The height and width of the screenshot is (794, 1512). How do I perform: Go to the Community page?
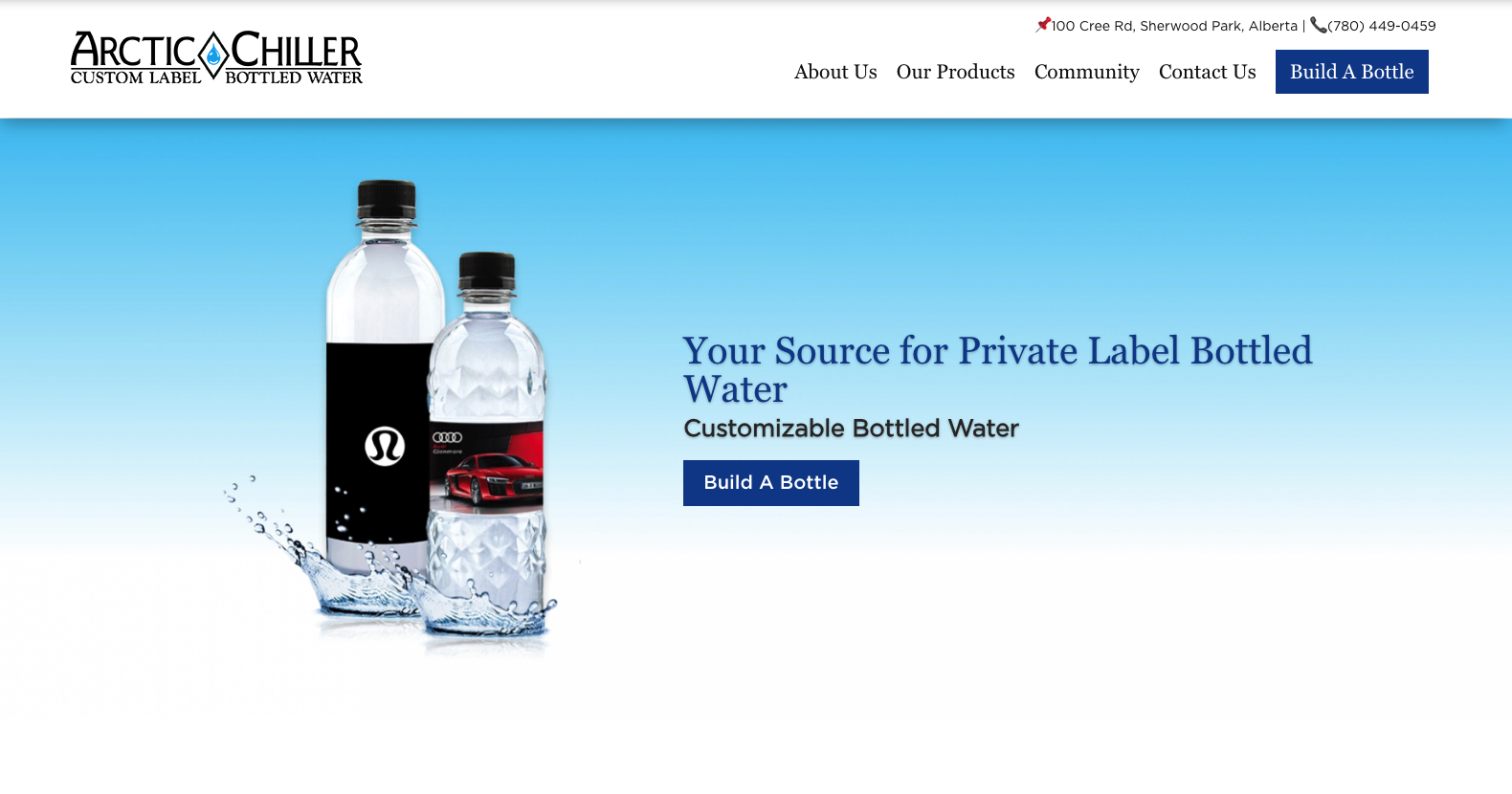(x=1086, y=72)
